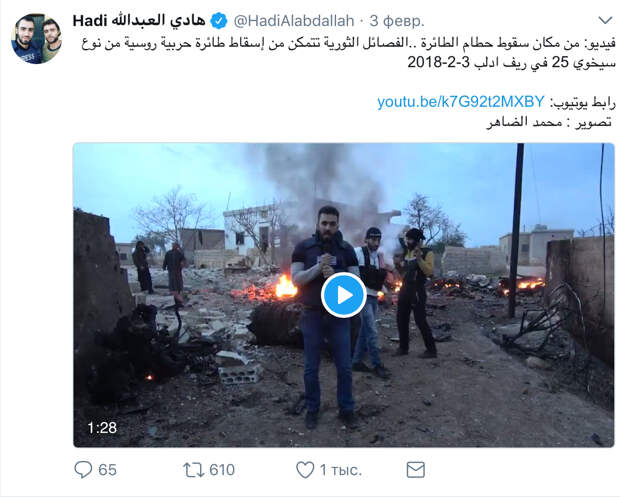The image size is (620, 497).
Task: Click the Arabic name هادي العبدالله
Action: tap(159, 20)
